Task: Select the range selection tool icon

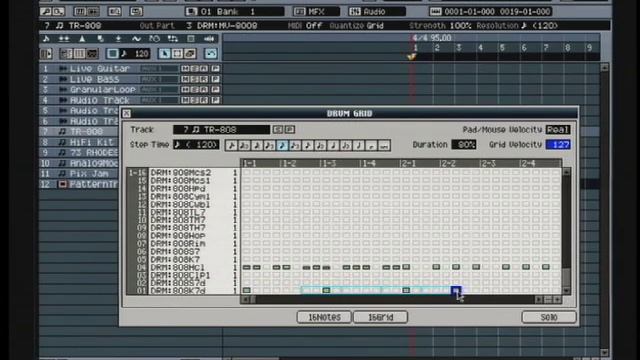Action: [177, 53]
